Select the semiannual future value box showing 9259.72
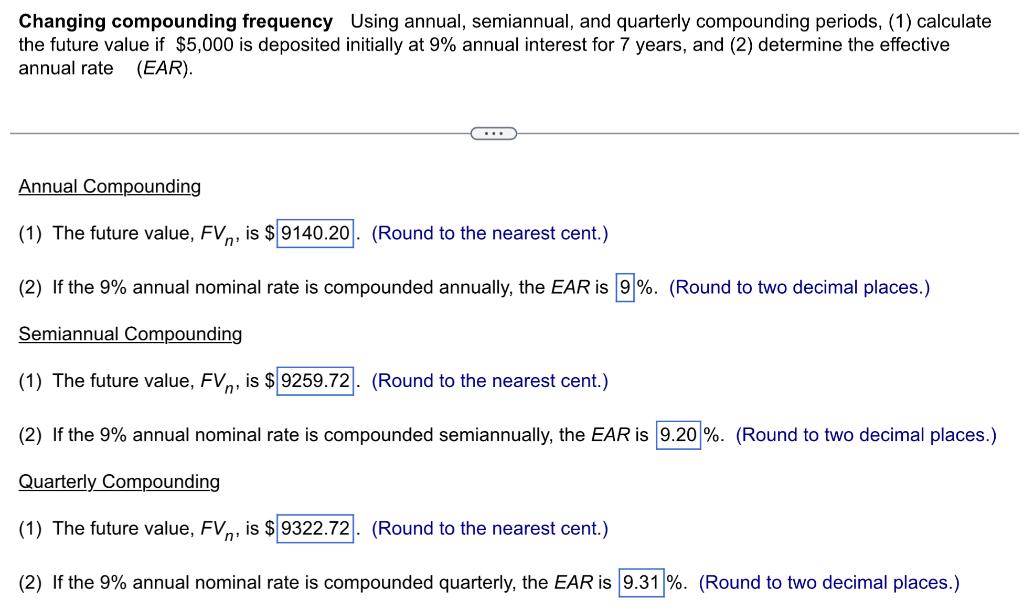The image size is (1024, 611). click(x=316, y=381)
